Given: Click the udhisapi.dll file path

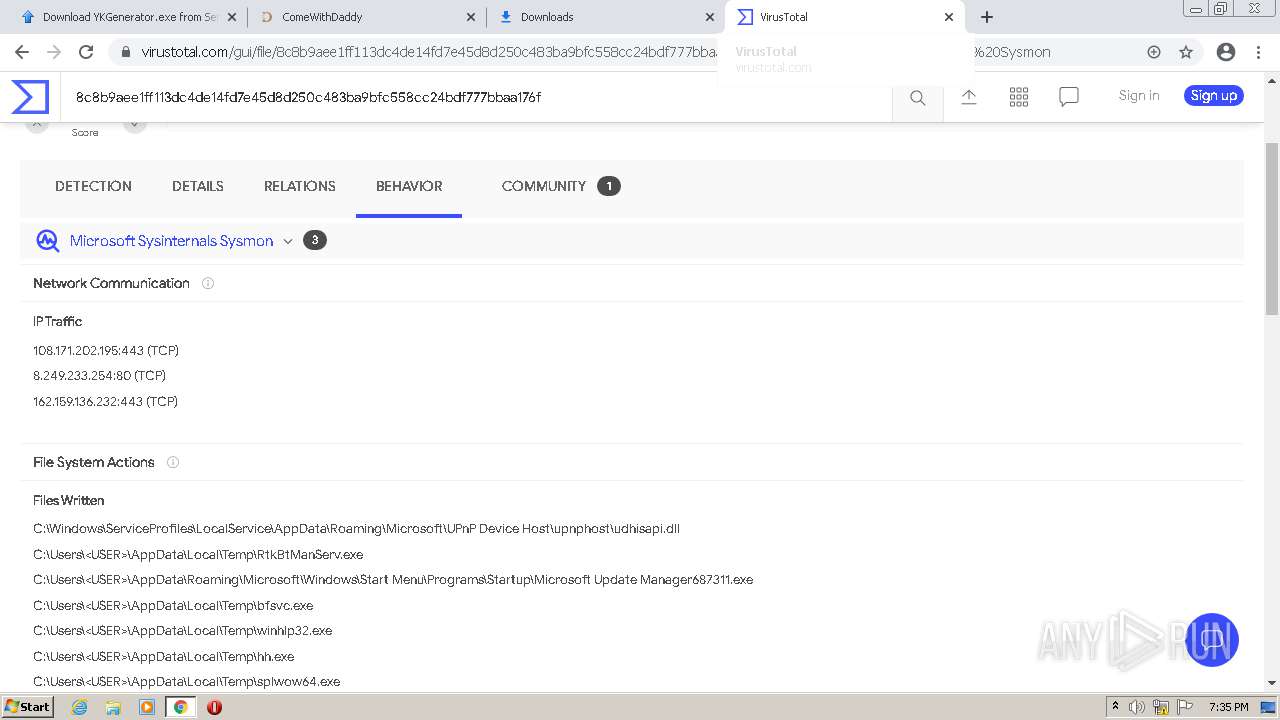Looking at the screenshot, I should 356,528.
